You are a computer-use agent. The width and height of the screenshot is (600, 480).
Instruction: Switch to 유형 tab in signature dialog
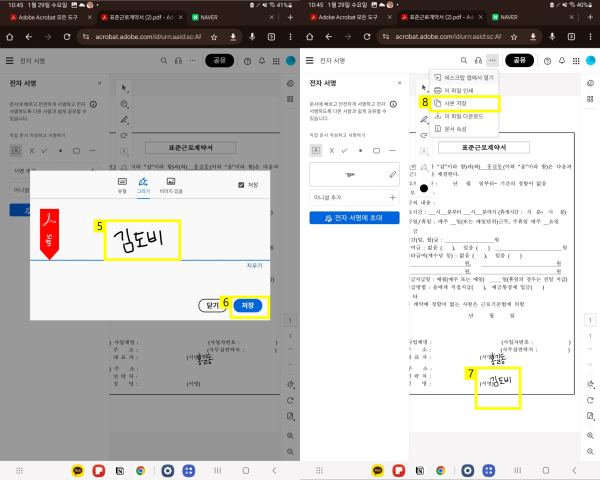pos(122,186)
